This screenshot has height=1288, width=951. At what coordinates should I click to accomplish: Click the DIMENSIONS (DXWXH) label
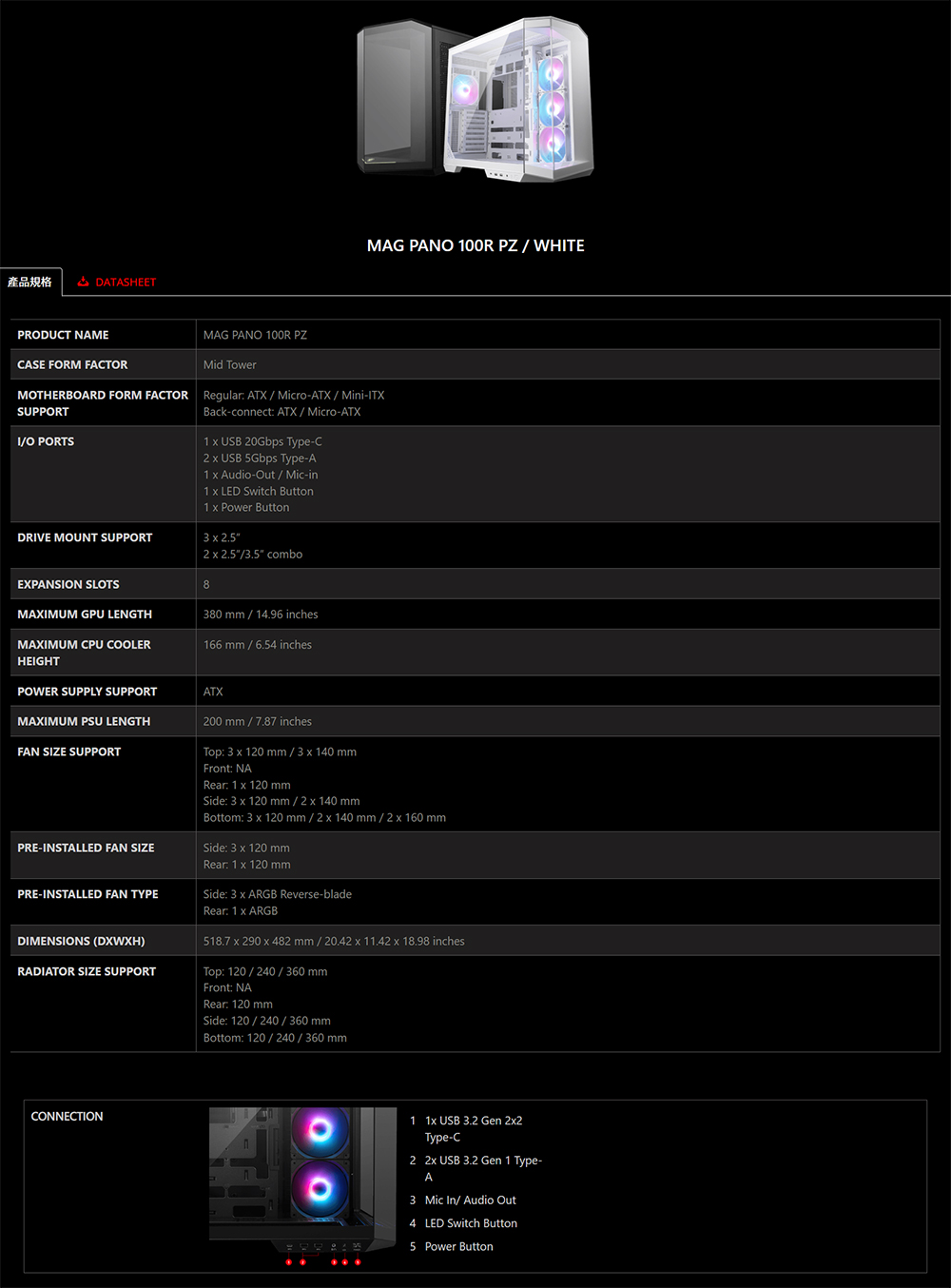pyautogui.click(x=81, y=942)
